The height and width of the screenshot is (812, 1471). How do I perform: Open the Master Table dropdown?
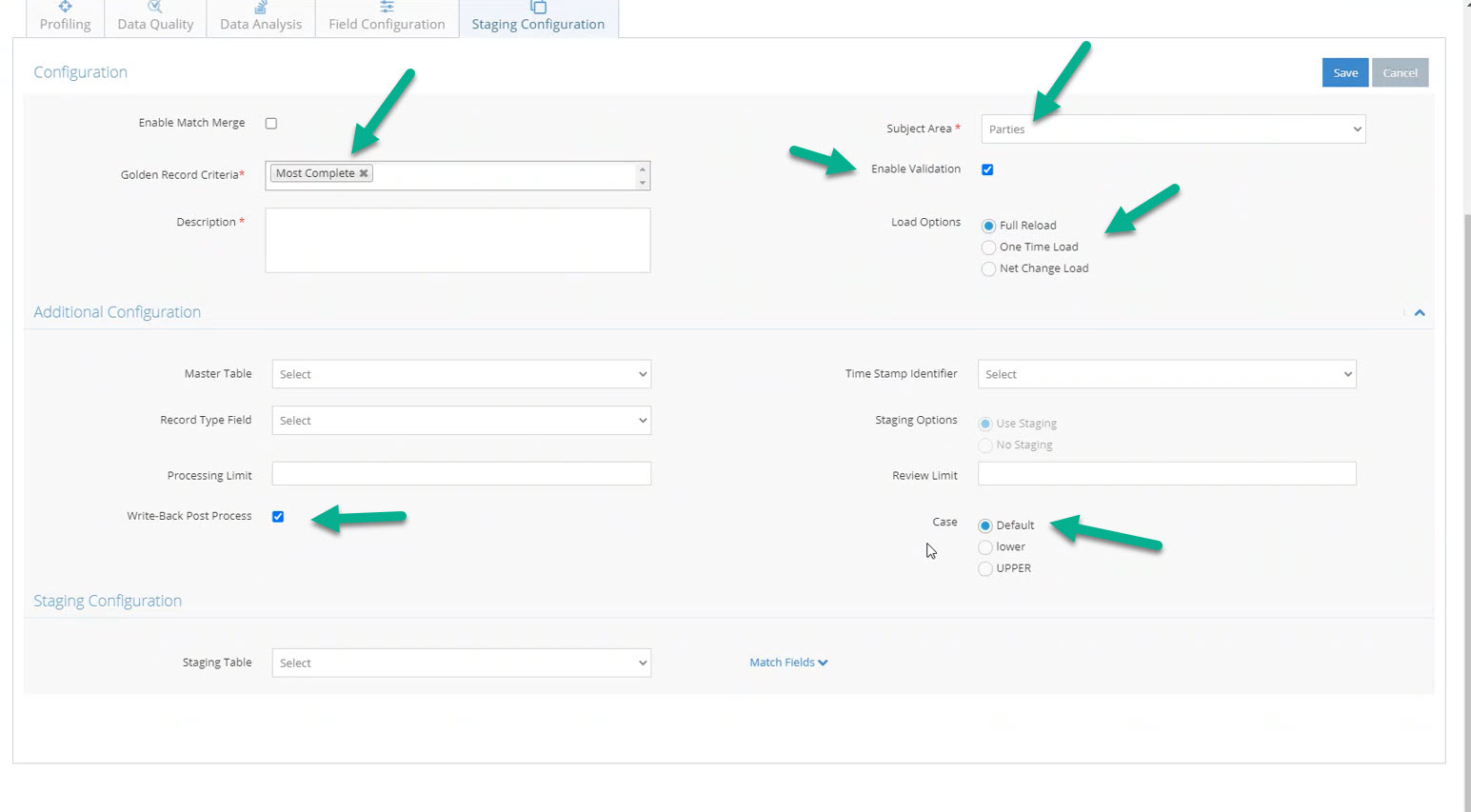[x=462, y=374]
